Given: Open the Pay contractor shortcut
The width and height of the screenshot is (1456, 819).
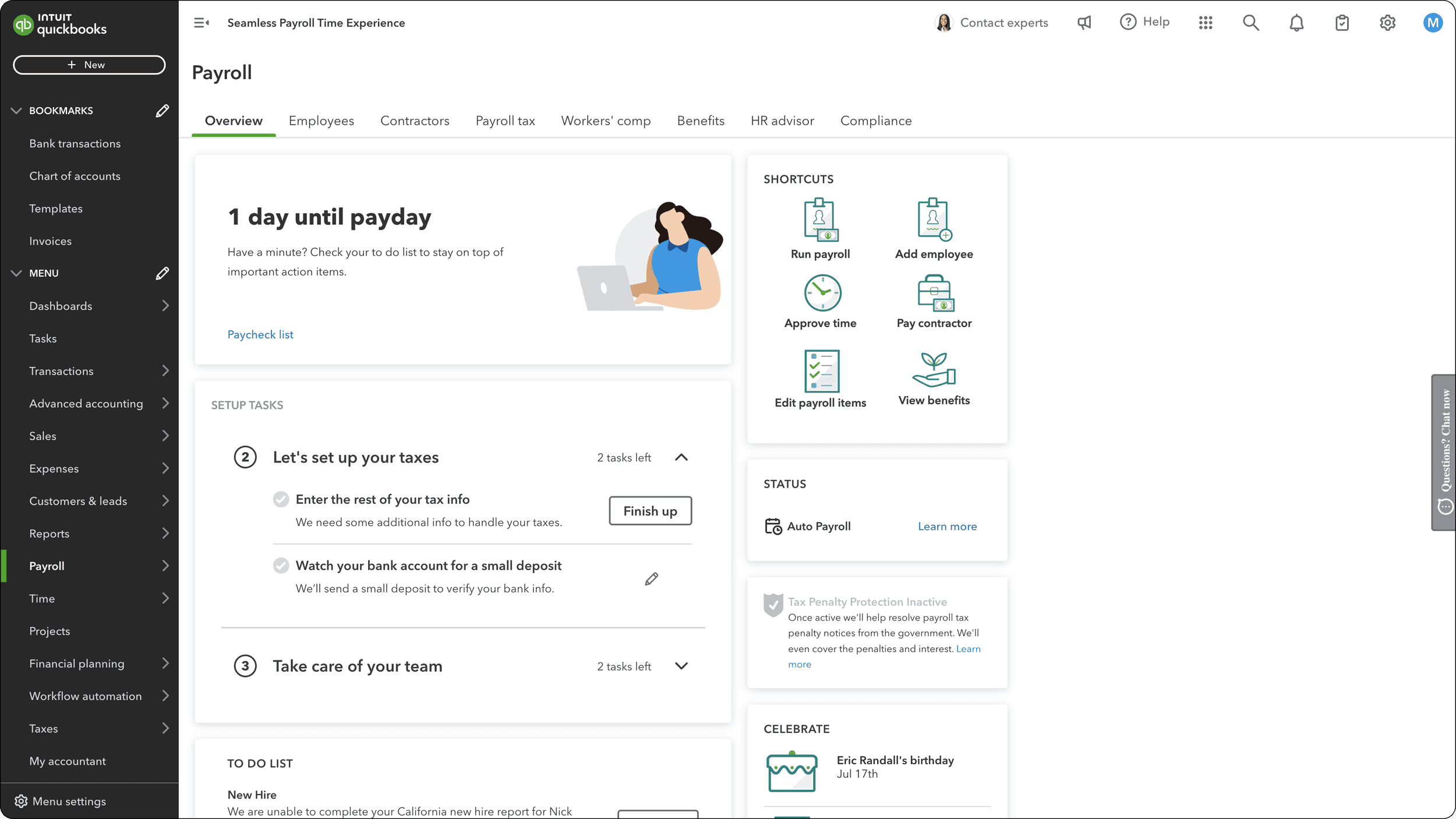Looking at the screenshot, I should [935, 294].
